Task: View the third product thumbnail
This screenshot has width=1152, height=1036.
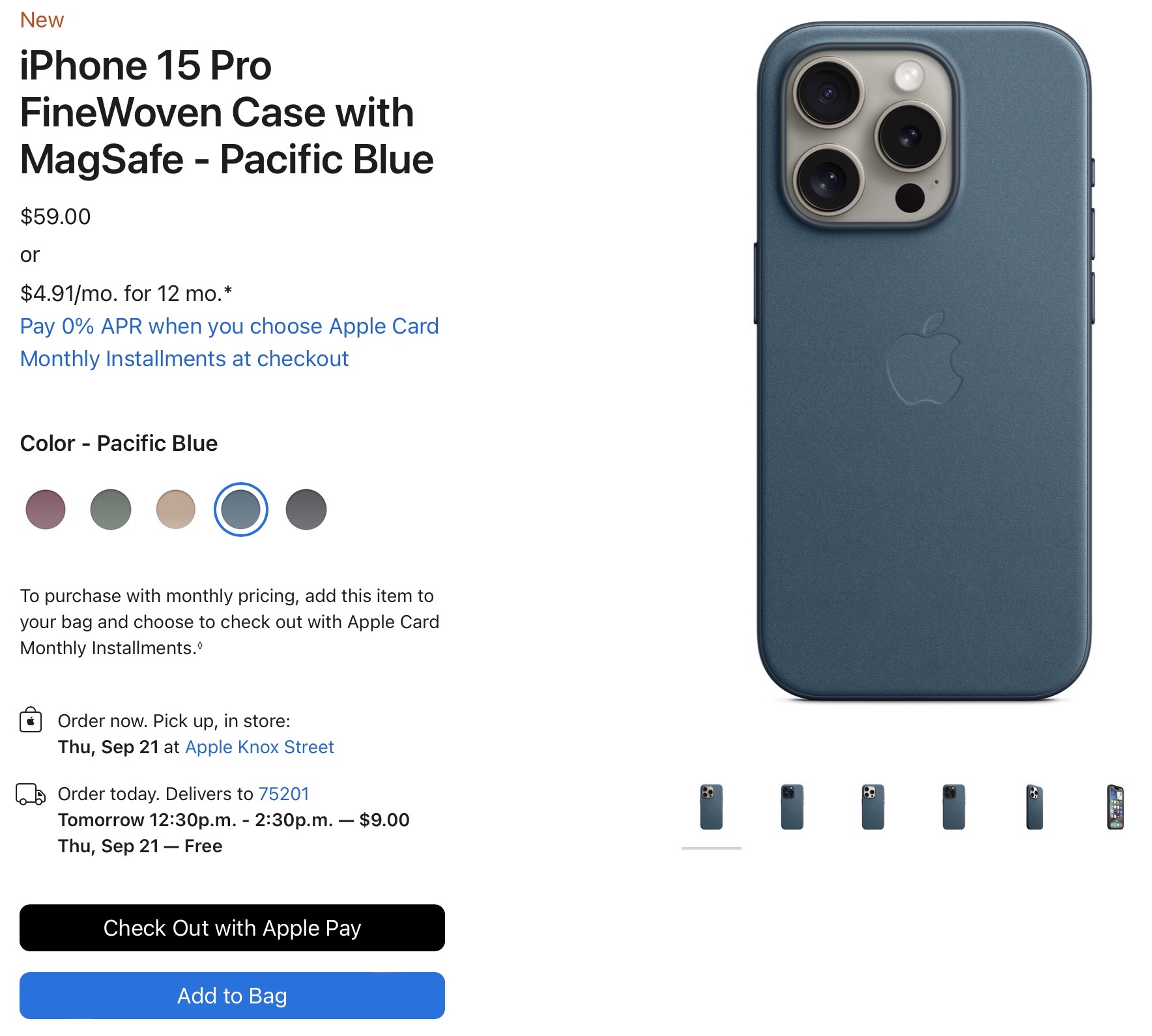Action: click(x=873, y=807)
